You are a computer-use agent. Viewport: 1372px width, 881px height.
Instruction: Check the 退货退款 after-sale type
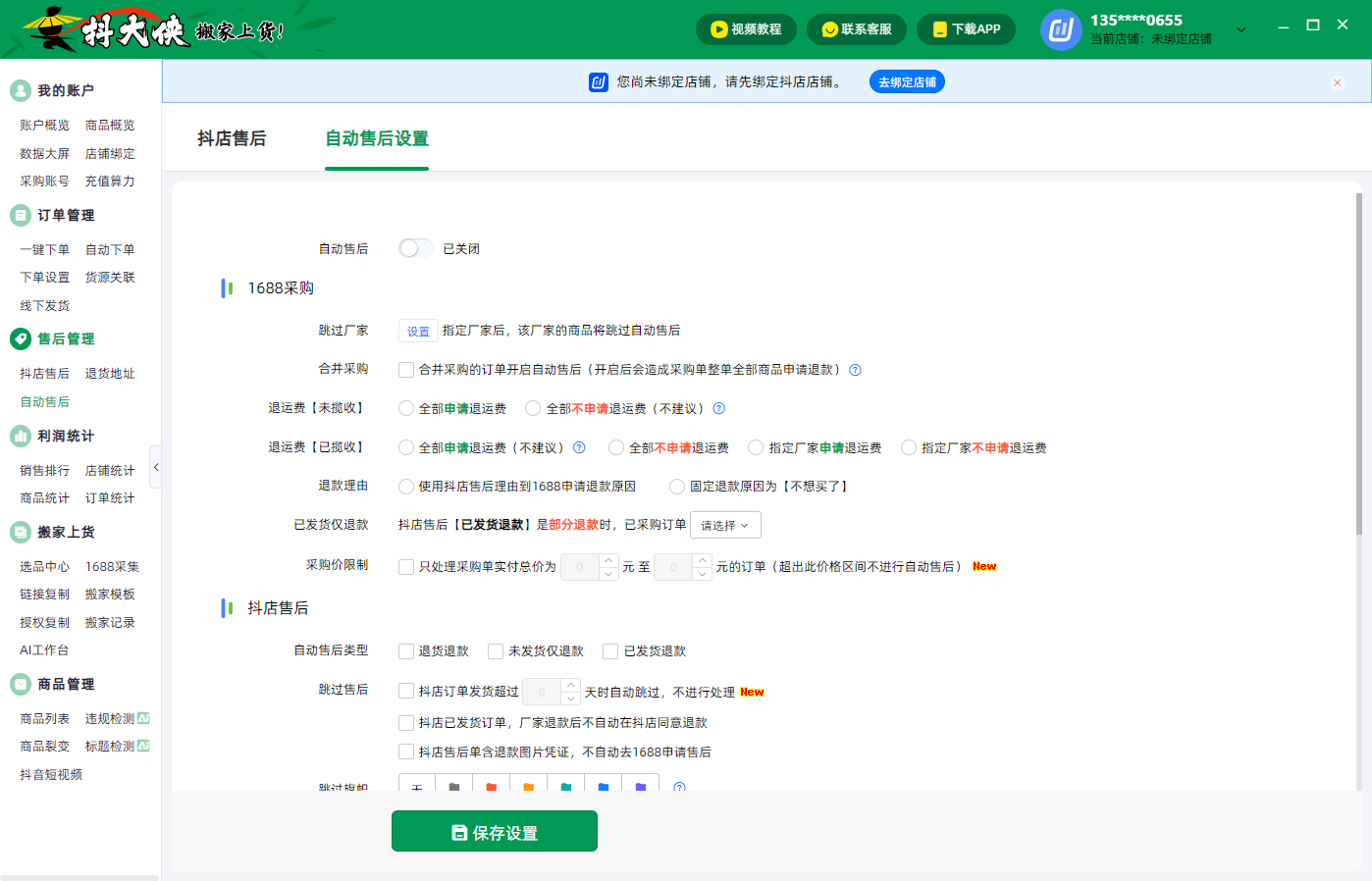click(x=406, y=650)
